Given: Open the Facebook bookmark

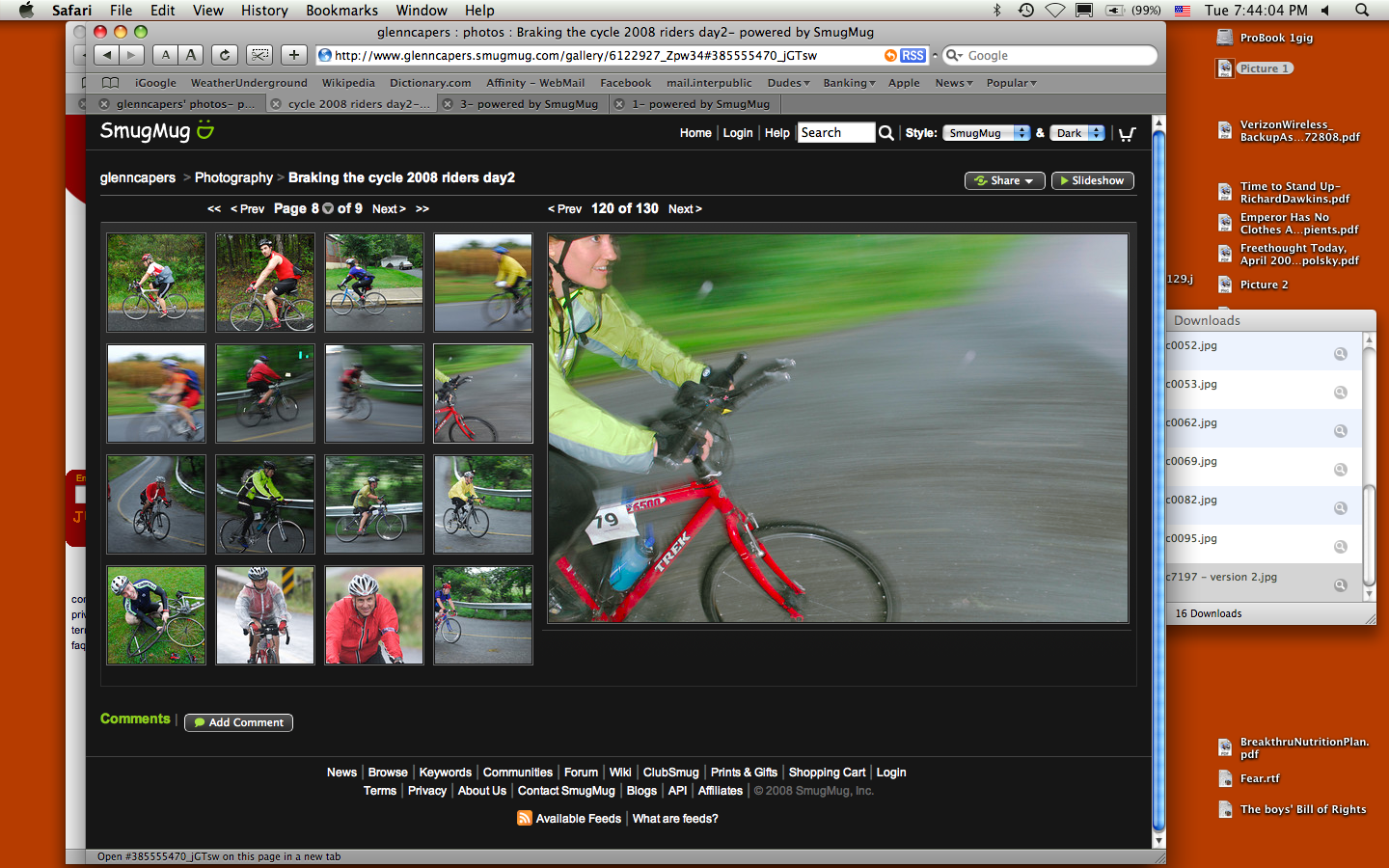Looking at the screenshot, I should click(625, 83).
